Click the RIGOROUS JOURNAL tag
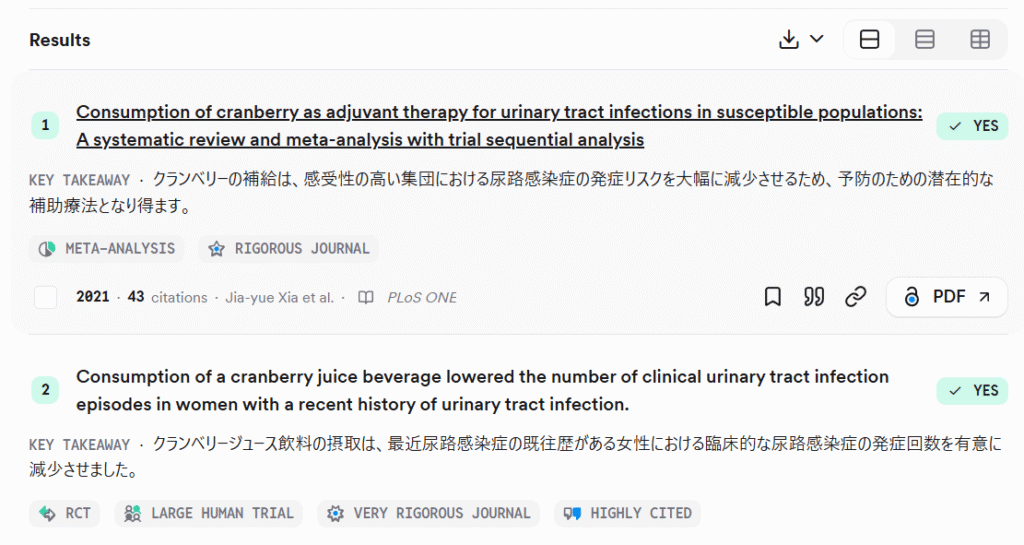 click(289, 249)
